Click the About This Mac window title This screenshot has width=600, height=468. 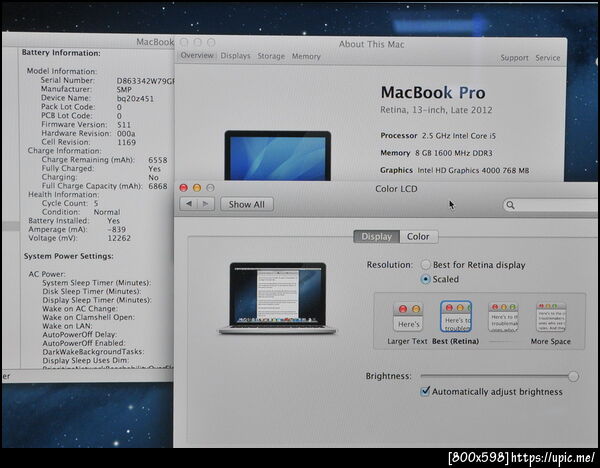point(371,44)
